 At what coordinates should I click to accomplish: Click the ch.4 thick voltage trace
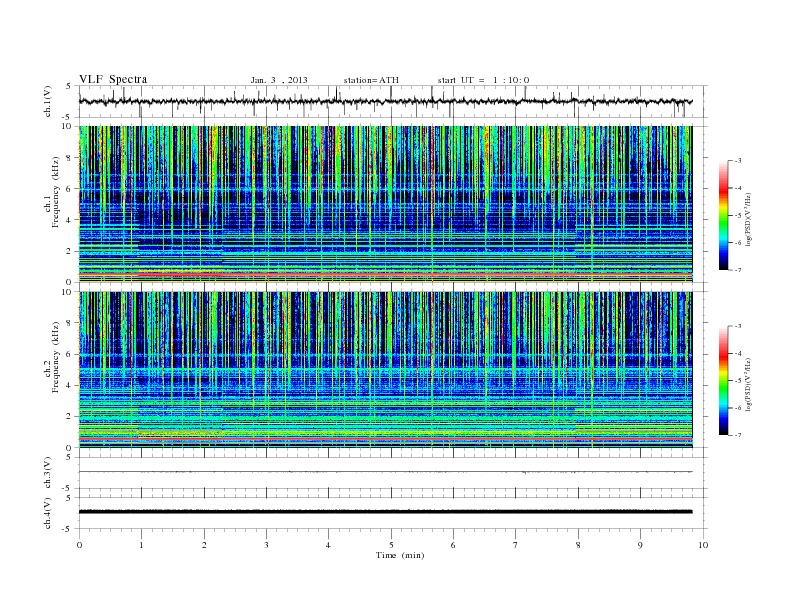coord(385,512)
